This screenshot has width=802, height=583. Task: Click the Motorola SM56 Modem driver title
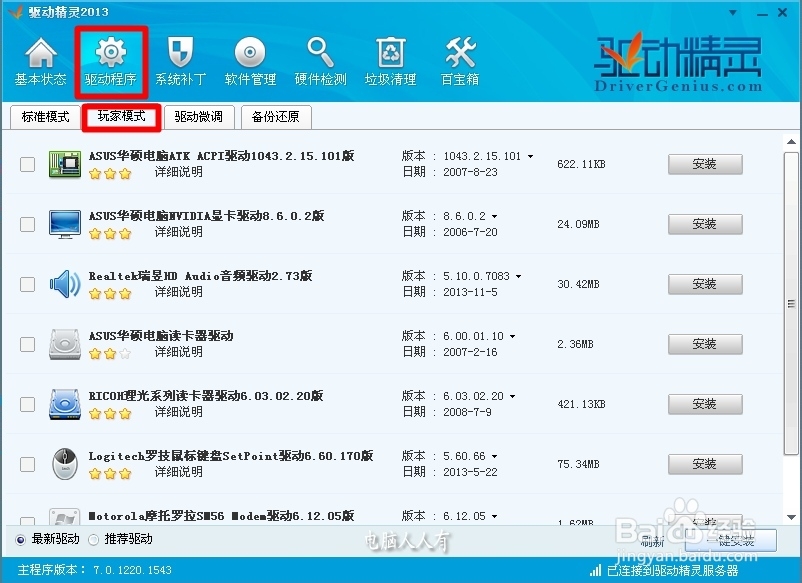click(221, 516)
